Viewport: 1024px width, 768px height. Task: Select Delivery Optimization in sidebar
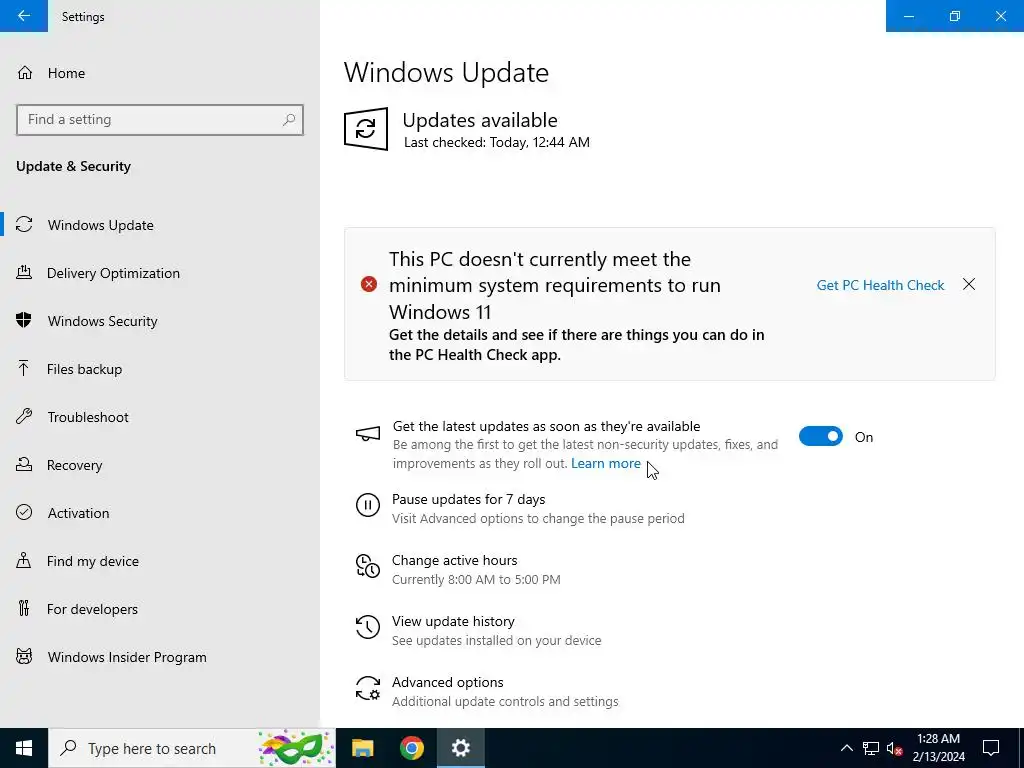click(160, 273)
